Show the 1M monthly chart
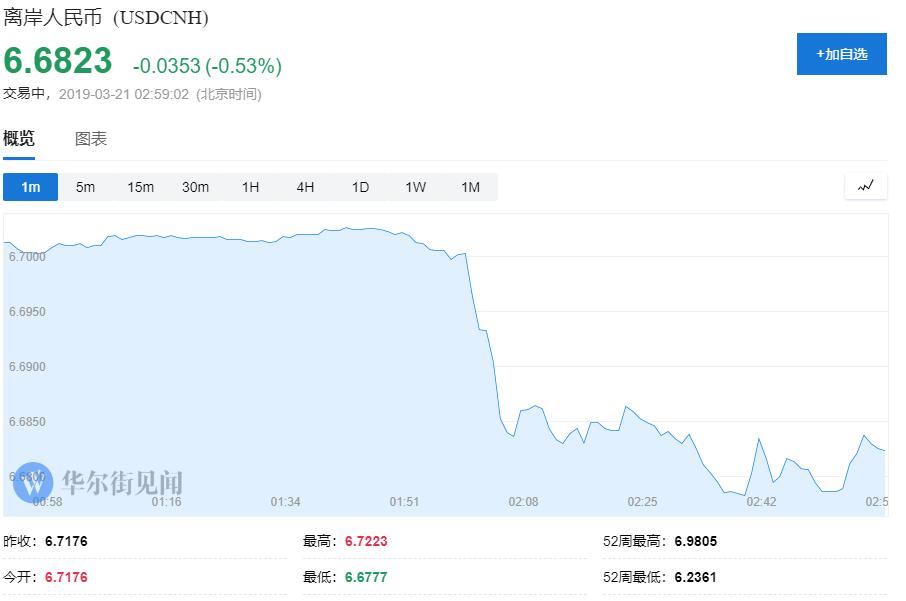The height and width of the screenshot is (601, 906). click(x=470, y=187)
